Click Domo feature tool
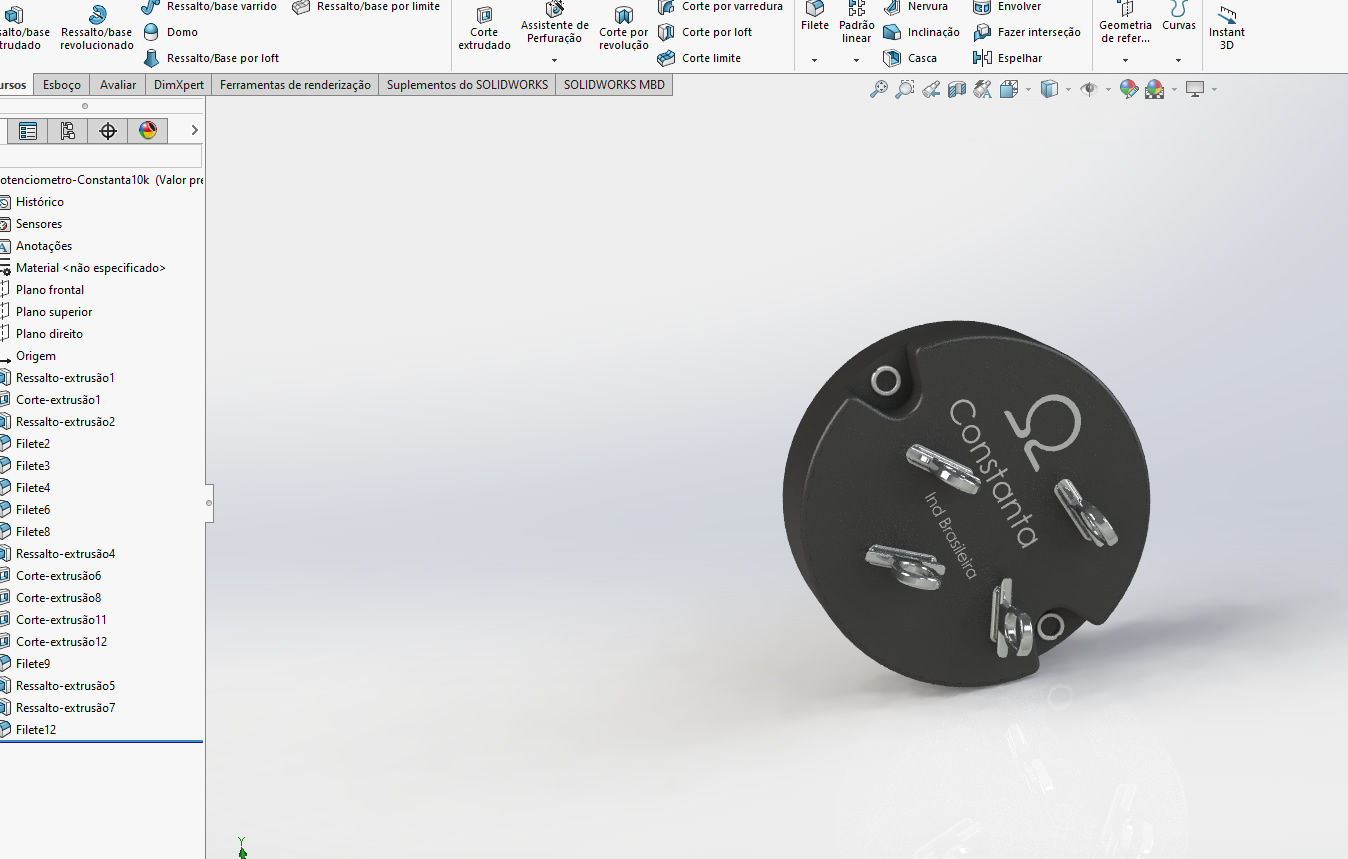The height and width of the screenshot is (859, 1348). tap(171, 32)
